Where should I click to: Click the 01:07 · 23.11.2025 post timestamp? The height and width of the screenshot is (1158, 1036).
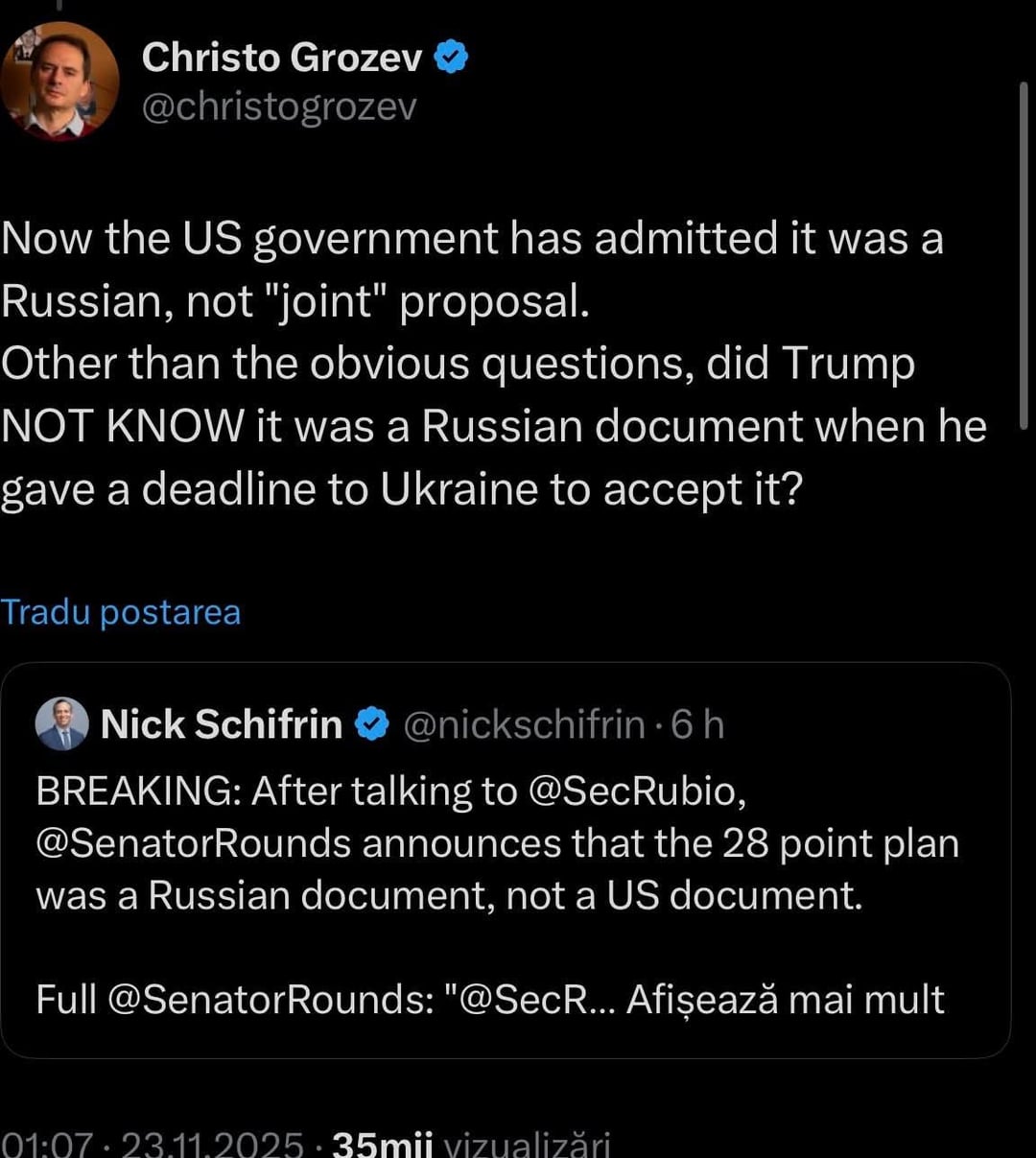152,1144
